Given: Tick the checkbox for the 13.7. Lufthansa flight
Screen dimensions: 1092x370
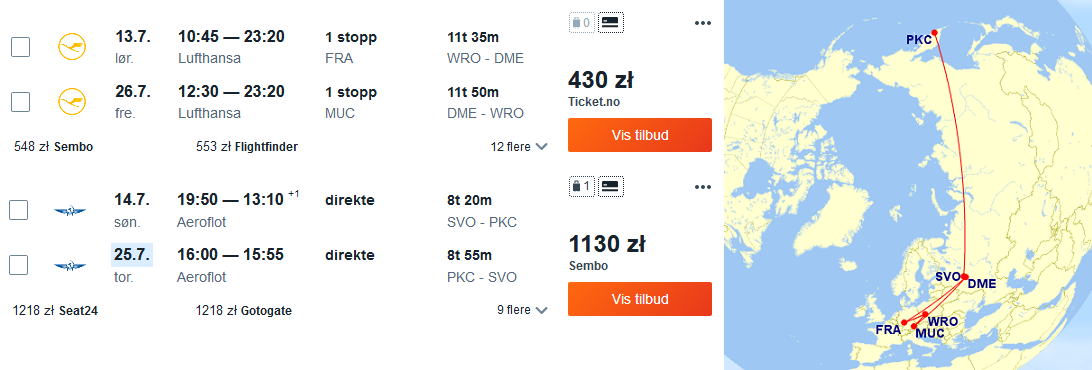Looking at the screenshot, I should click(20, 47).
